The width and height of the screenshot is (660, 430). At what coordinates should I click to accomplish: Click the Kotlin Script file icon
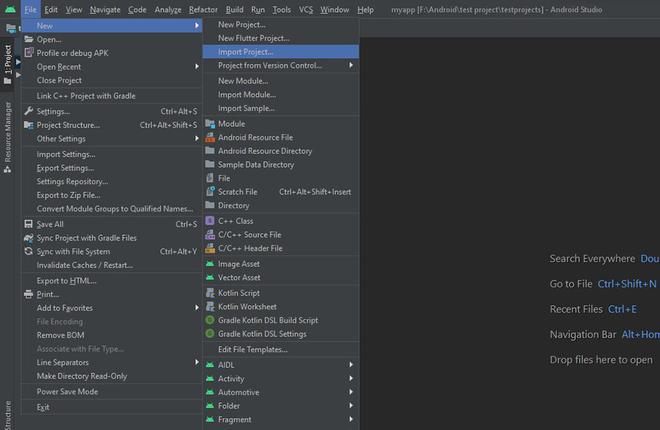tap(210, 292)
